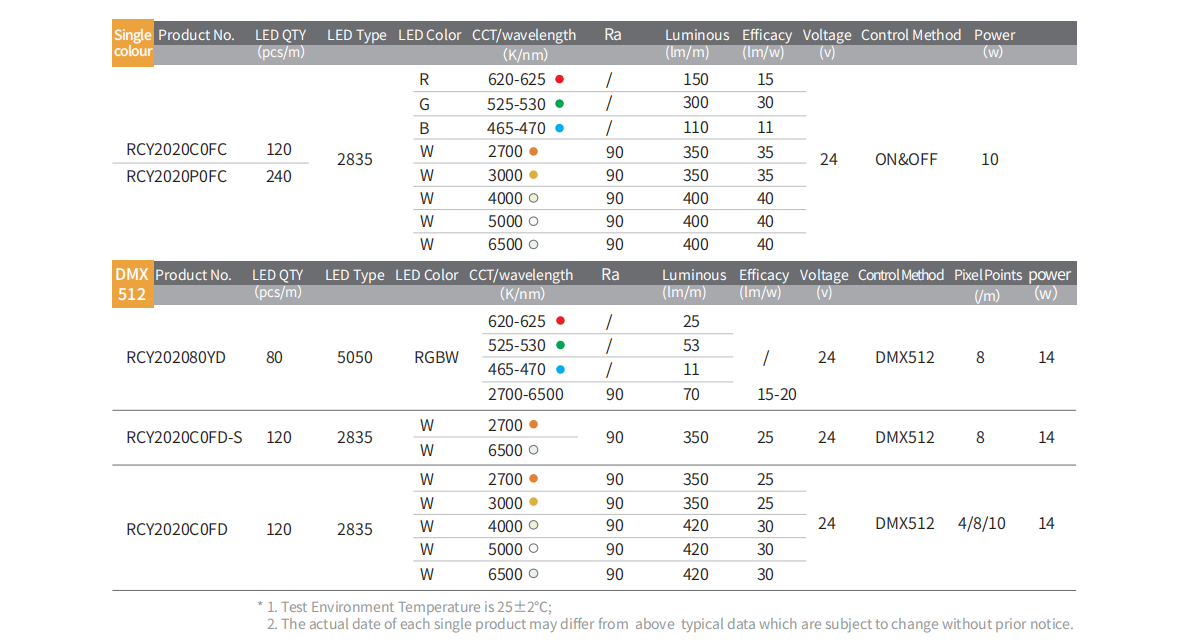
Task: Click green dot beside 525-530 in DMX 512 table
Action: [x=560, y=346]
